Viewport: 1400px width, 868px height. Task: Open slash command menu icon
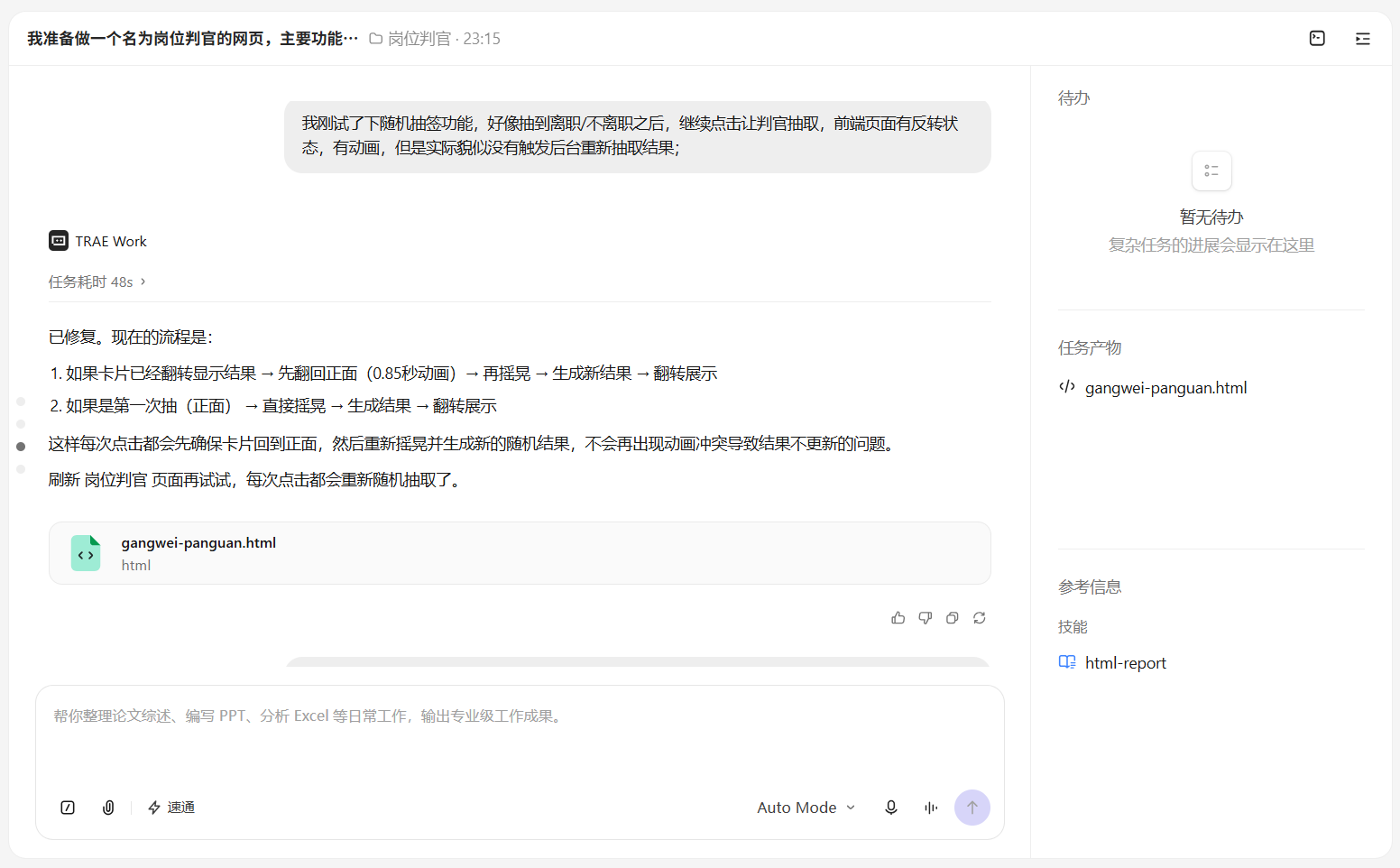[68, 808]
